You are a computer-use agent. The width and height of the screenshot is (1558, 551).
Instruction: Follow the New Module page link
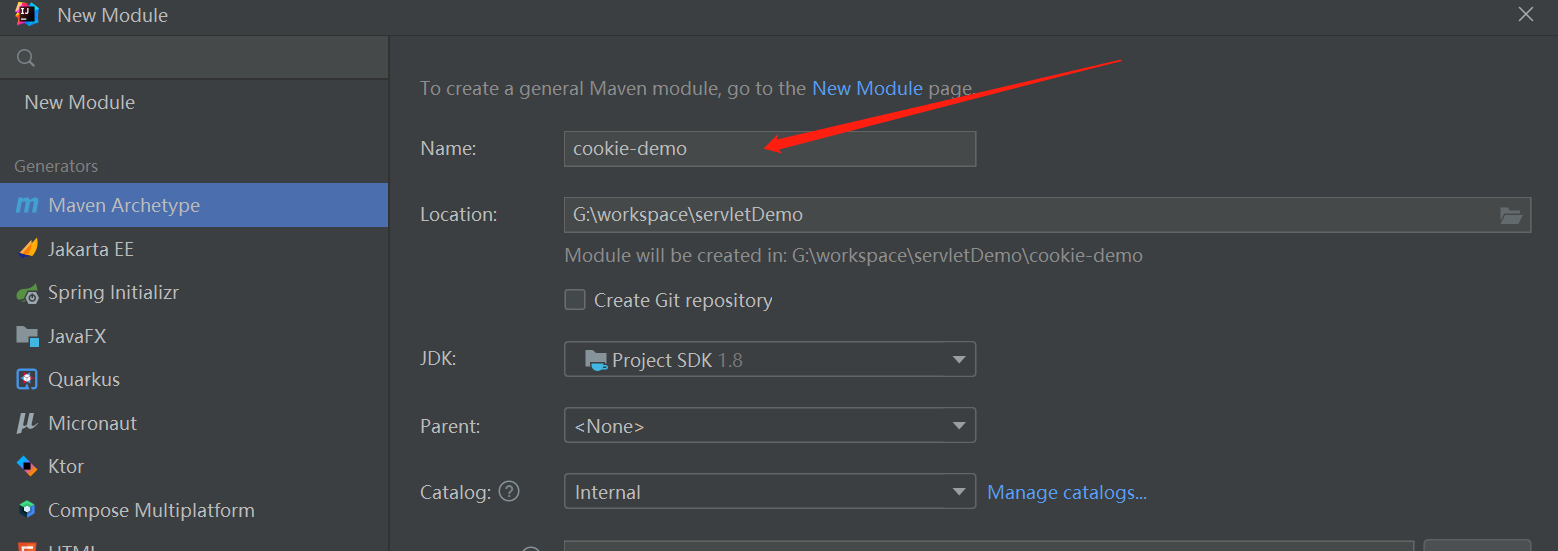867,89
